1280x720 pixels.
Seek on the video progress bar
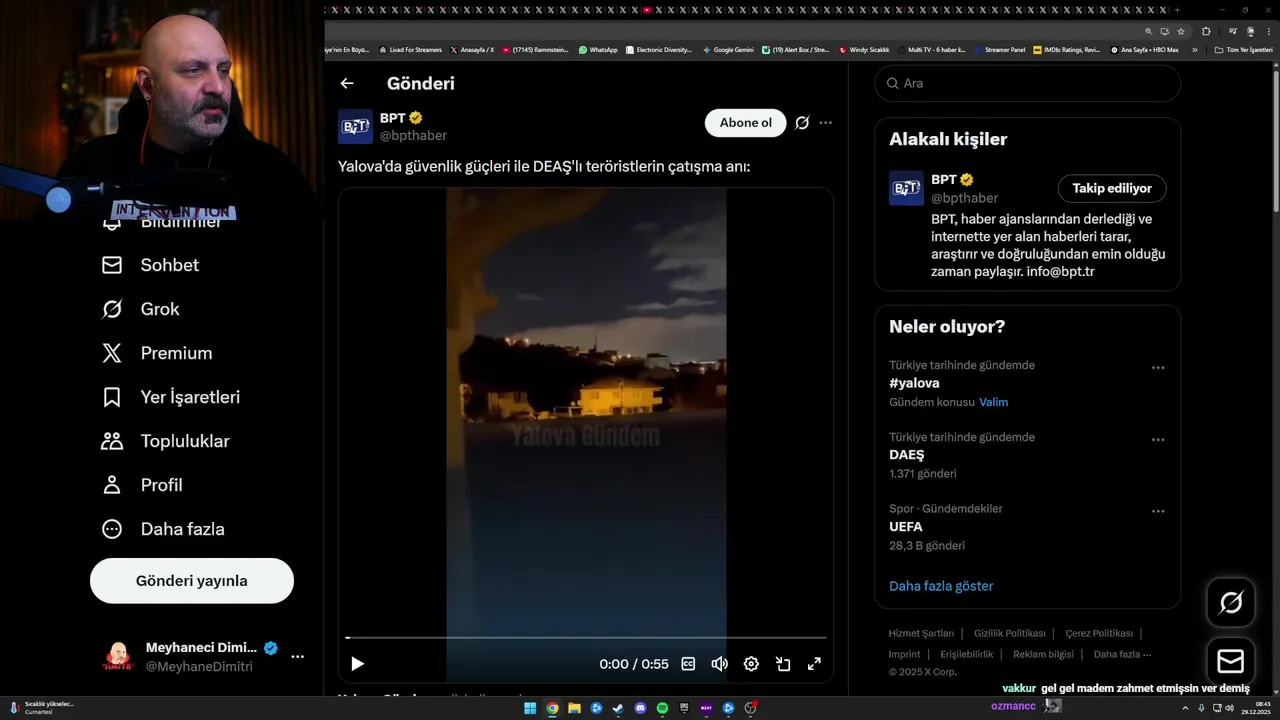586,637
